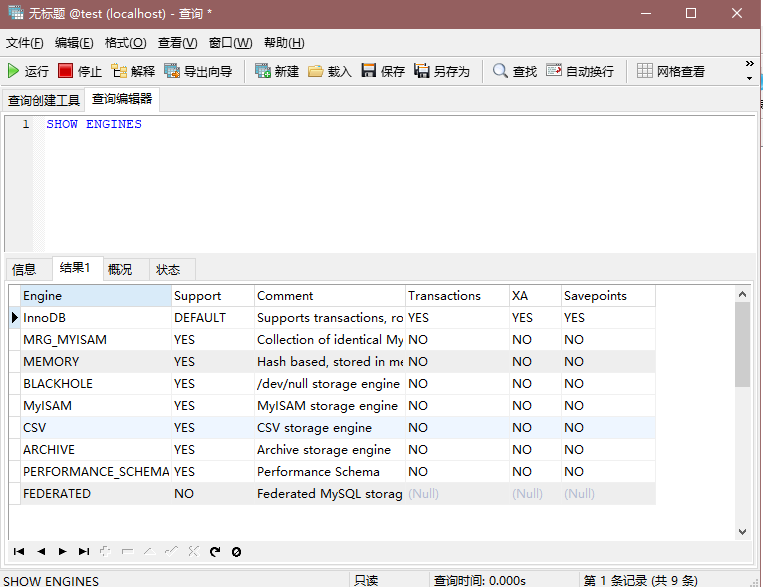The image size is (763, 587).
Task: Click the delete record minus icon
Action: coord(127,551)
